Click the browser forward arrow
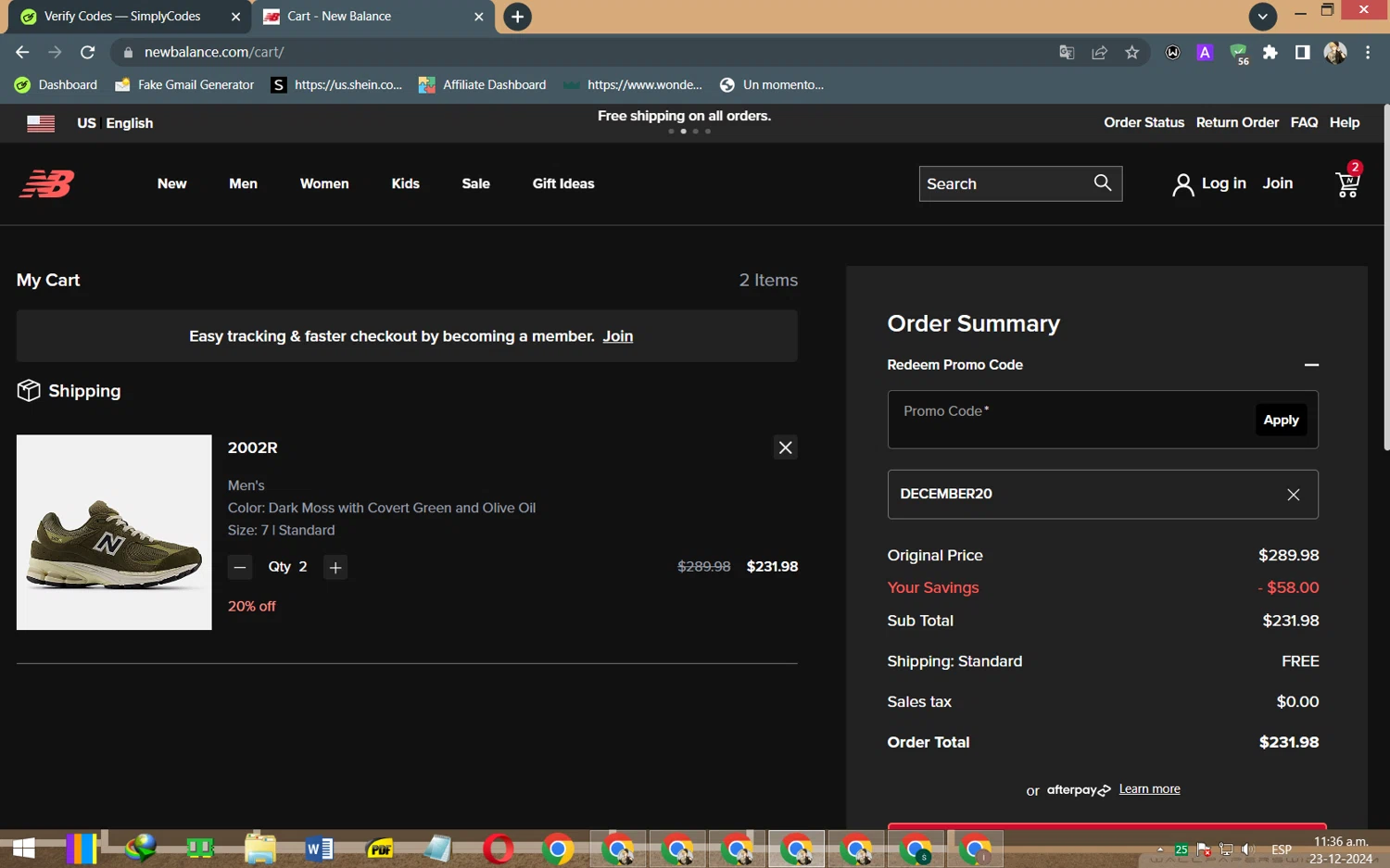This screenshot has height=868, width=1390. (x=55, y=52)
